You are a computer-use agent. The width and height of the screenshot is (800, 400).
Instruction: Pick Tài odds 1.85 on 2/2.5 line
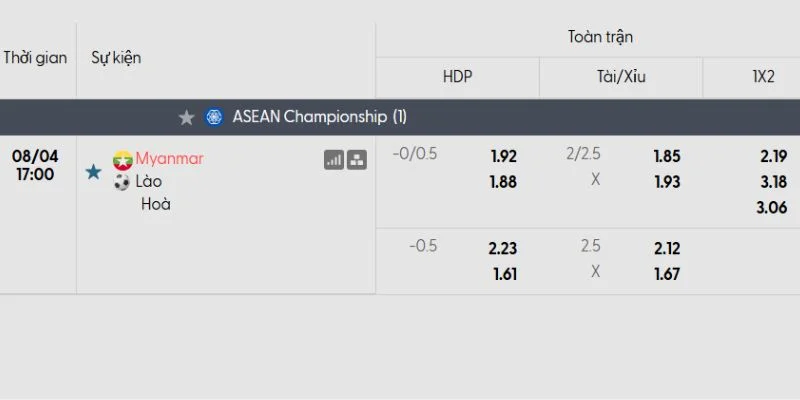[x=667, y=157]
